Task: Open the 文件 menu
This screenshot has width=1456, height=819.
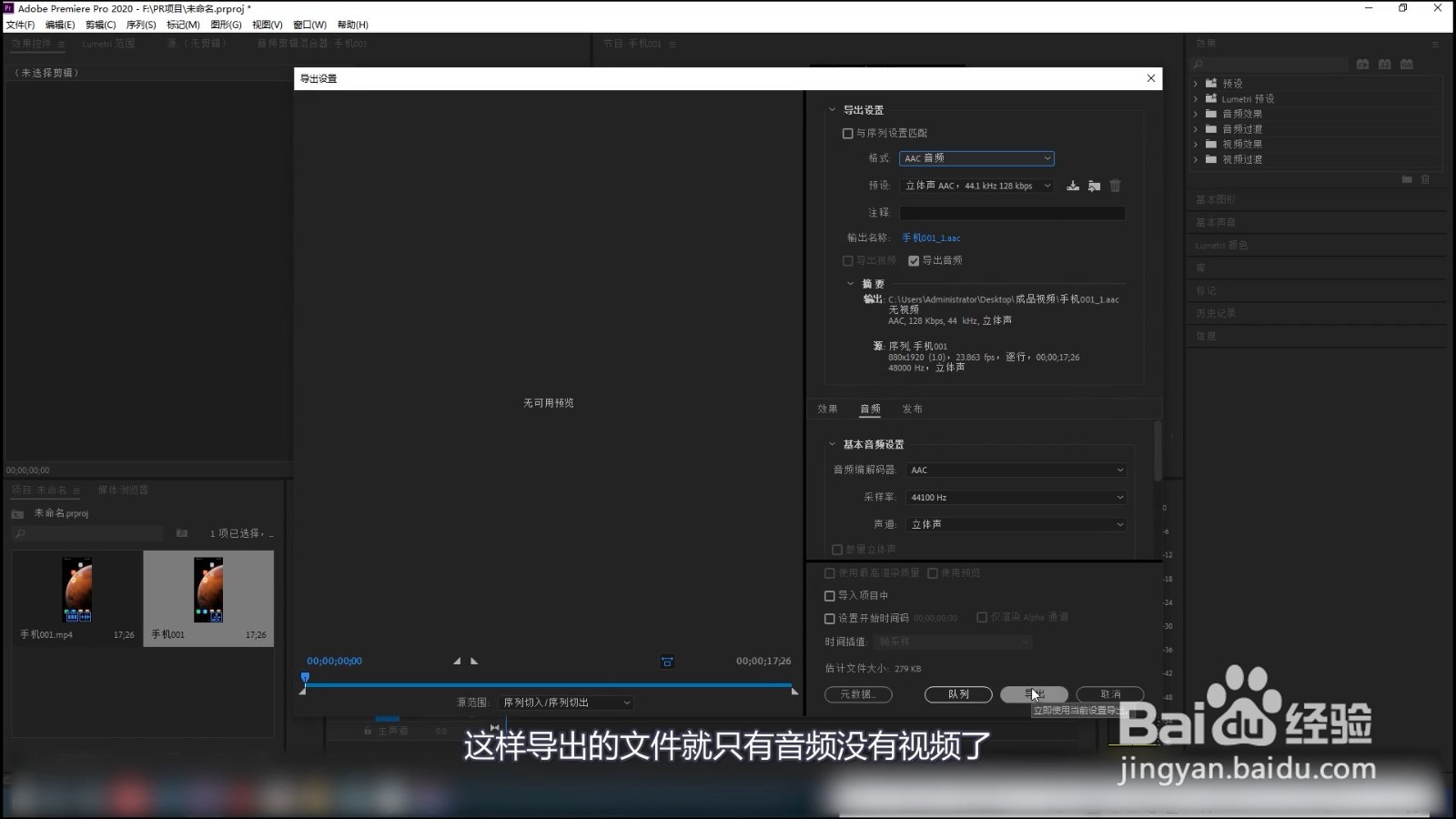Action: click(x=20, y=25)
